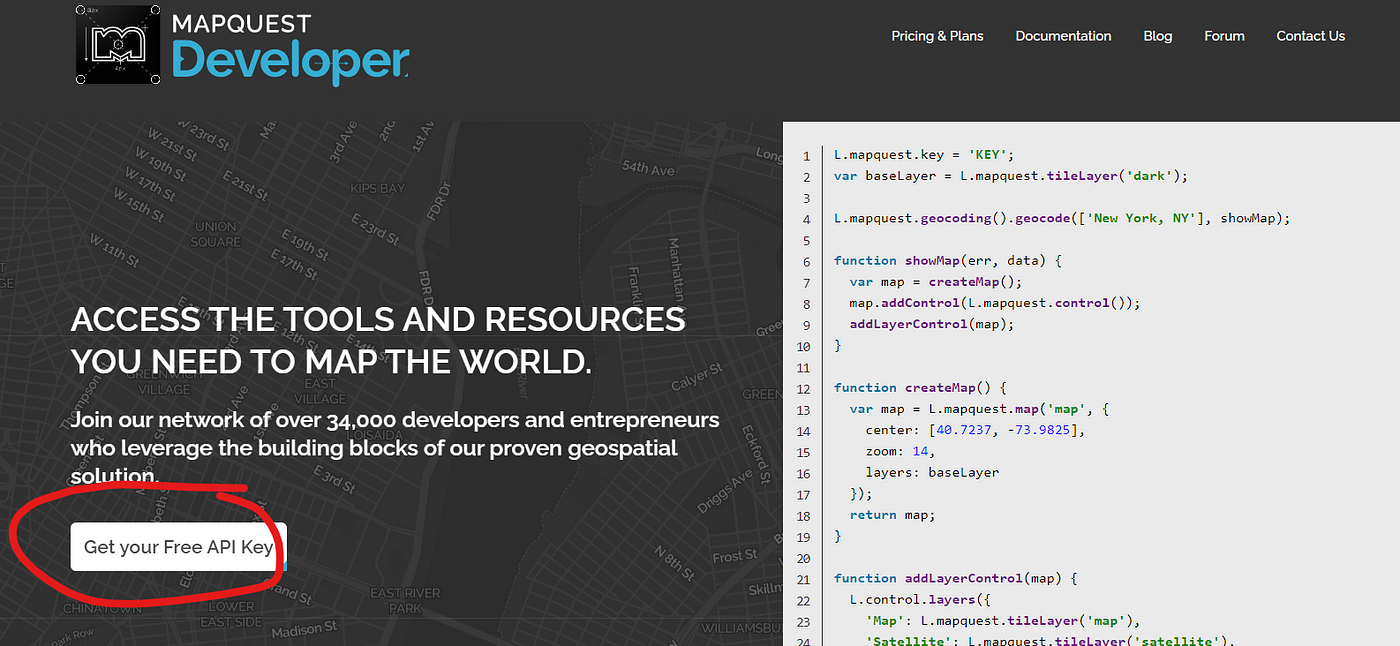Click code line 'zoom: 14,'

point(900,451)
